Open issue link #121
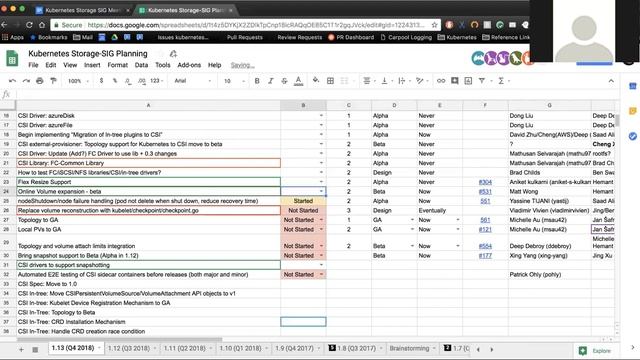This screenshot has height=360, width=640. point(485,229)
